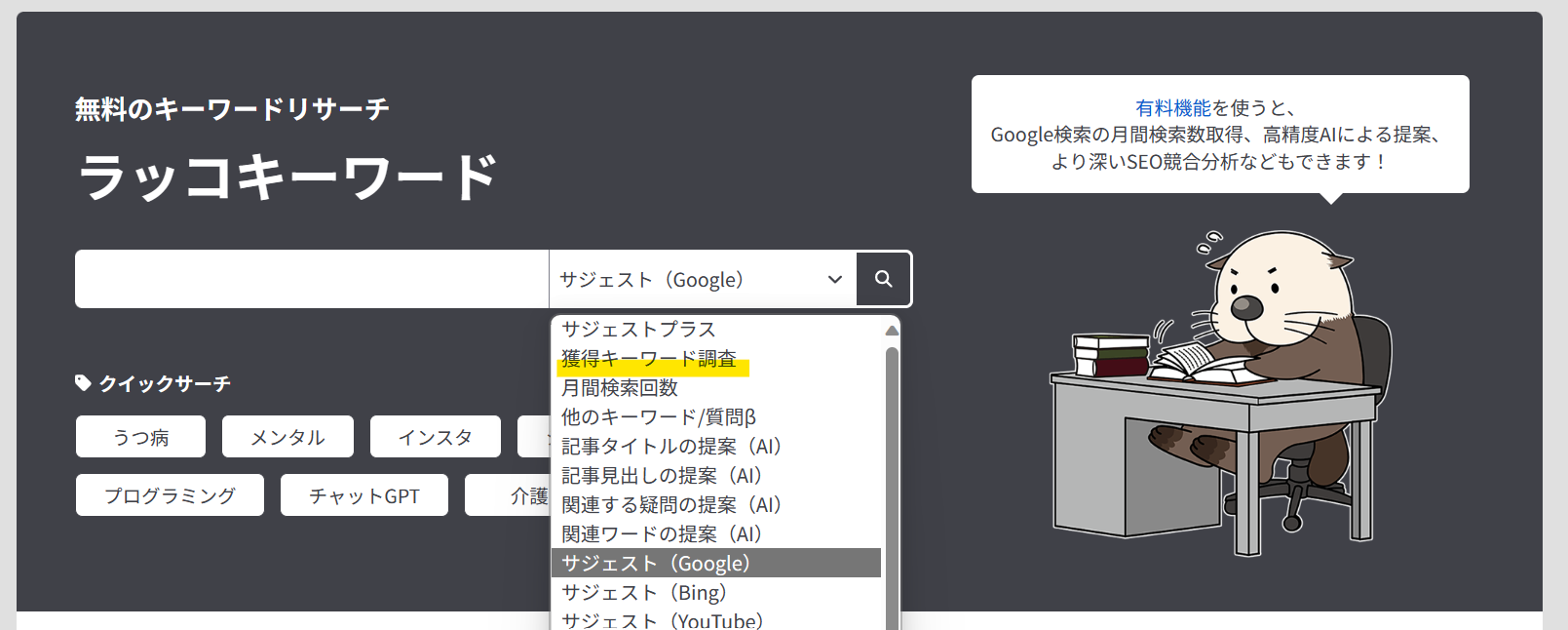This screenshot has height=630, width=1568.
Task: Choose 獲得キーワード調査 option
Action: pyautogui.click(x=649, y=359)
